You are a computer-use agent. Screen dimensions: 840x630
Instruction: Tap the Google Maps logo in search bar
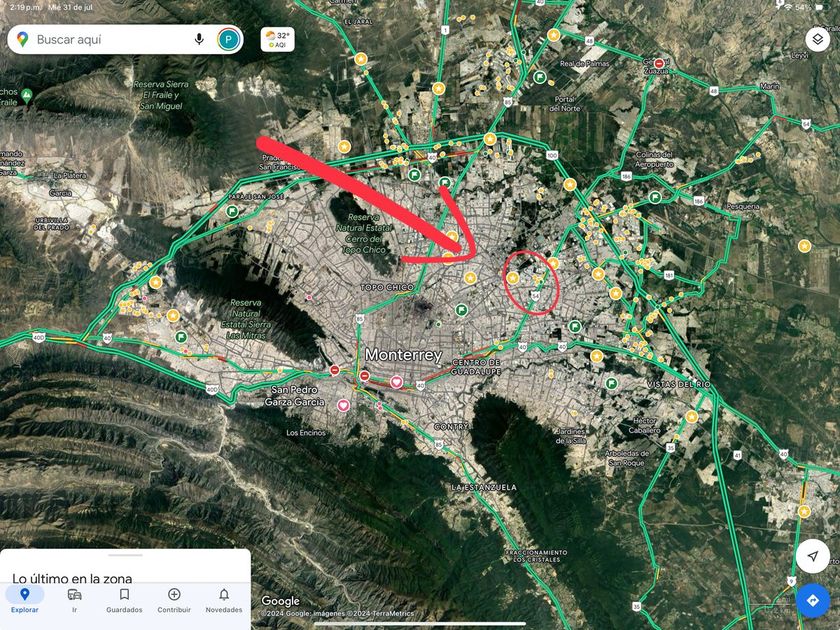[x=22, y=39]
